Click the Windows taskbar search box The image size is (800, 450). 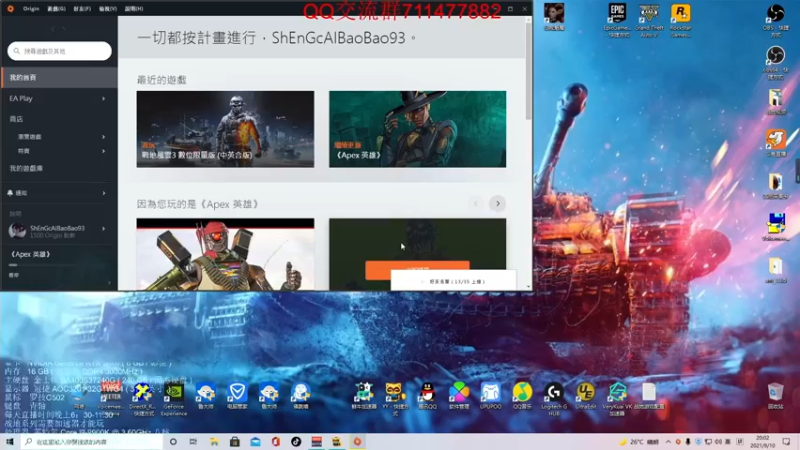(x=92, y=441)
